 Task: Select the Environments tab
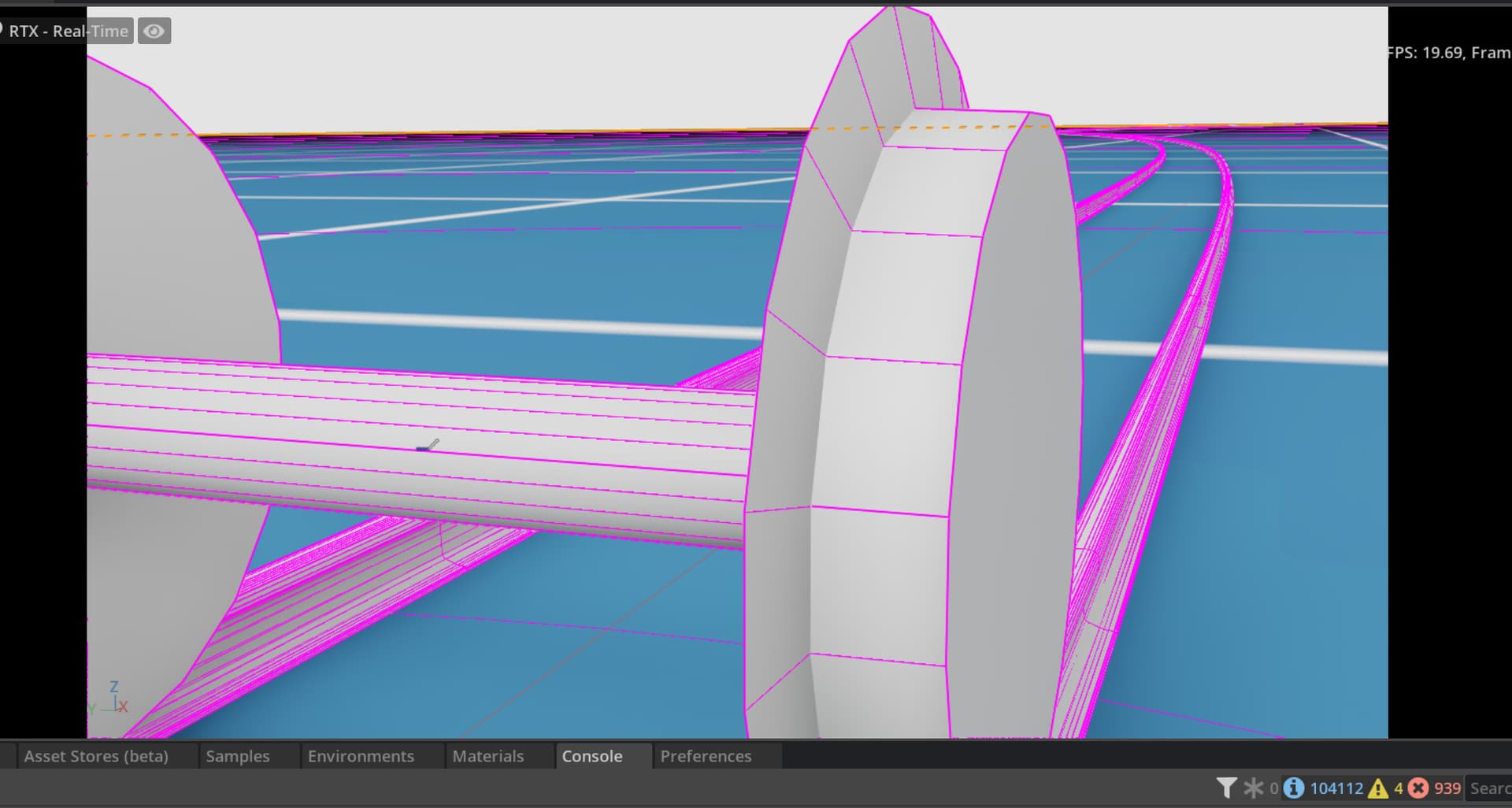(x=362, y=756)
